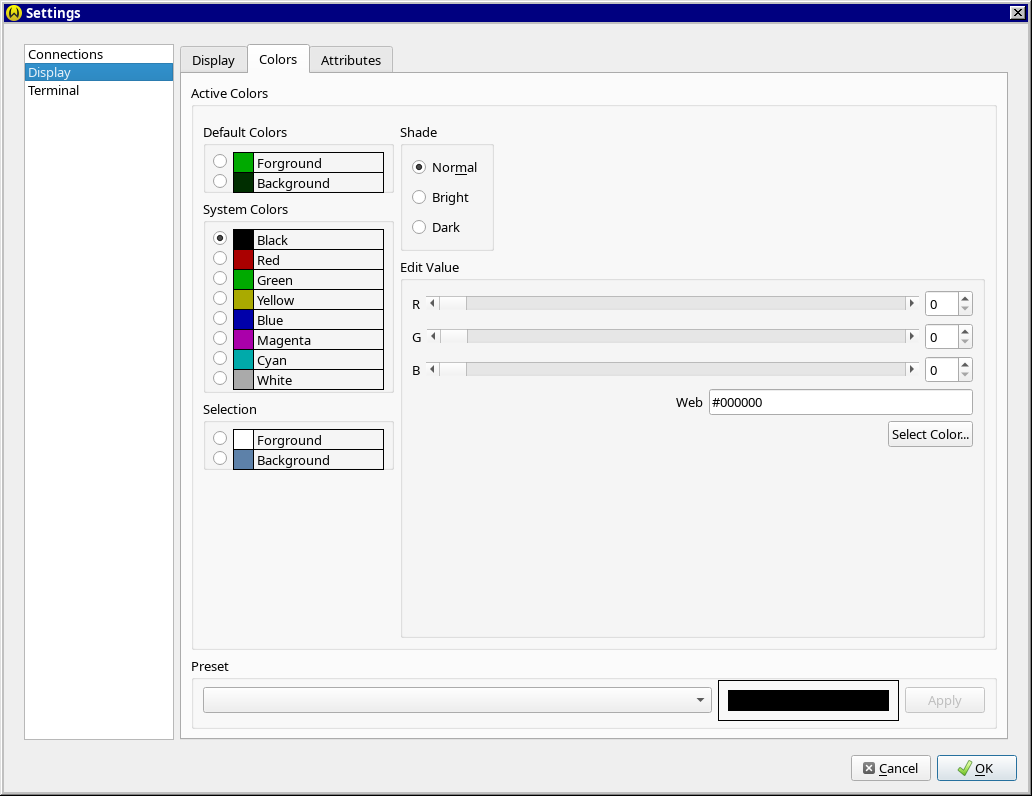This screenshot has height=796, width=1032.
Task: Open the Display tab
Action: tap(213, 60)
